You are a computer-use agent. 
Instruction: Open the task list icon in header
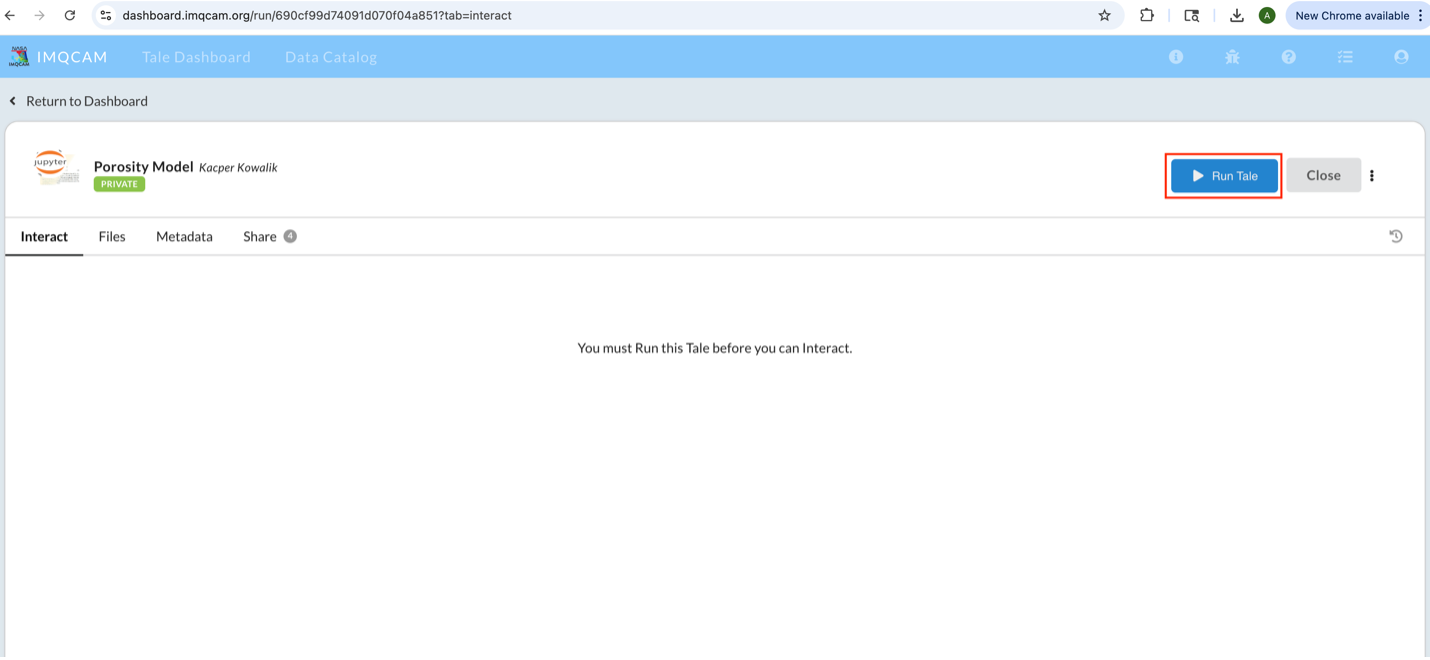pyautogui.click(x=1345, y=57)
